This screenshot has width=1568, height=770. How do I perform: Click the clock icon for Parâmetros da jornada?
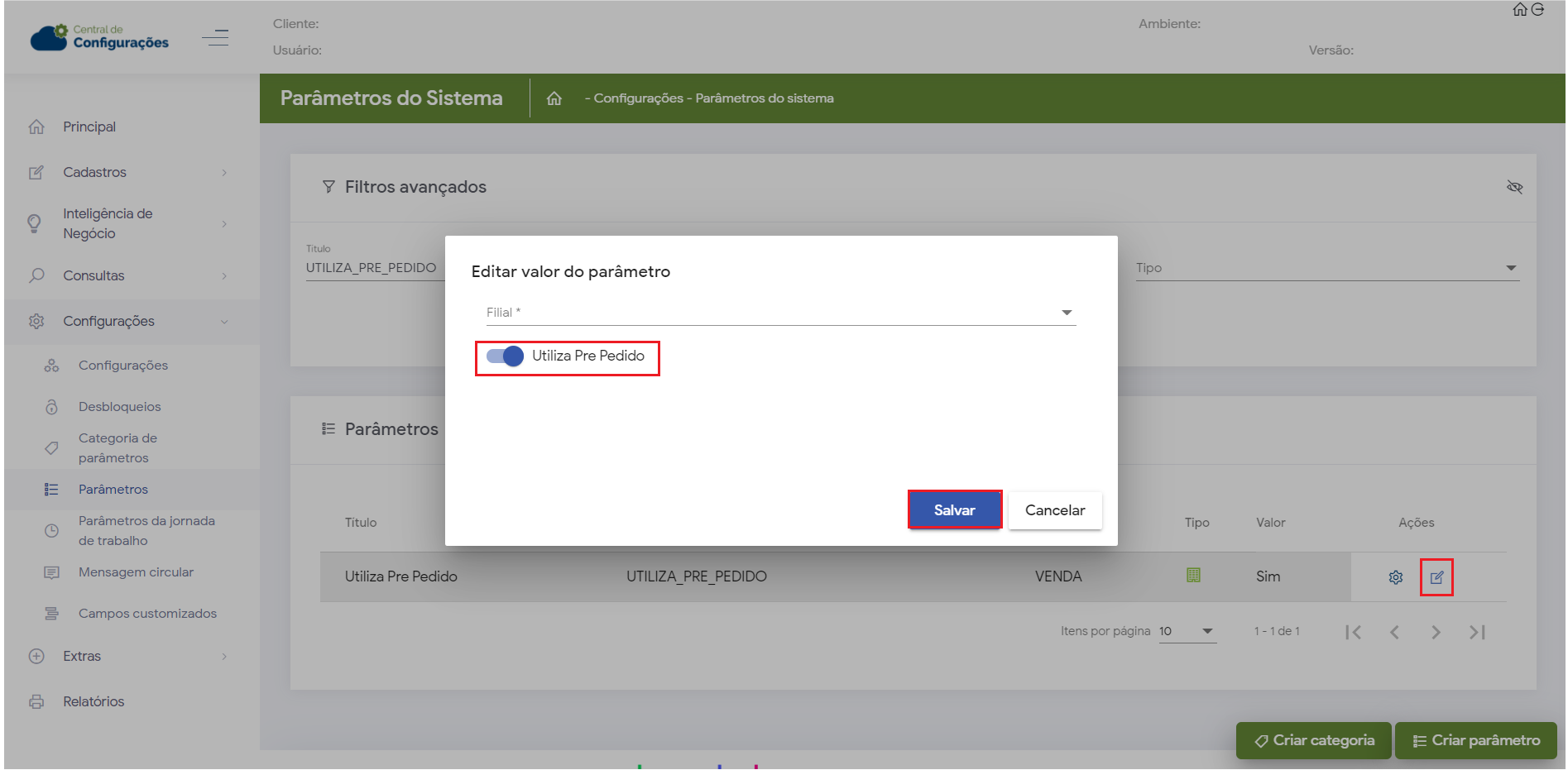click(51, 531)
